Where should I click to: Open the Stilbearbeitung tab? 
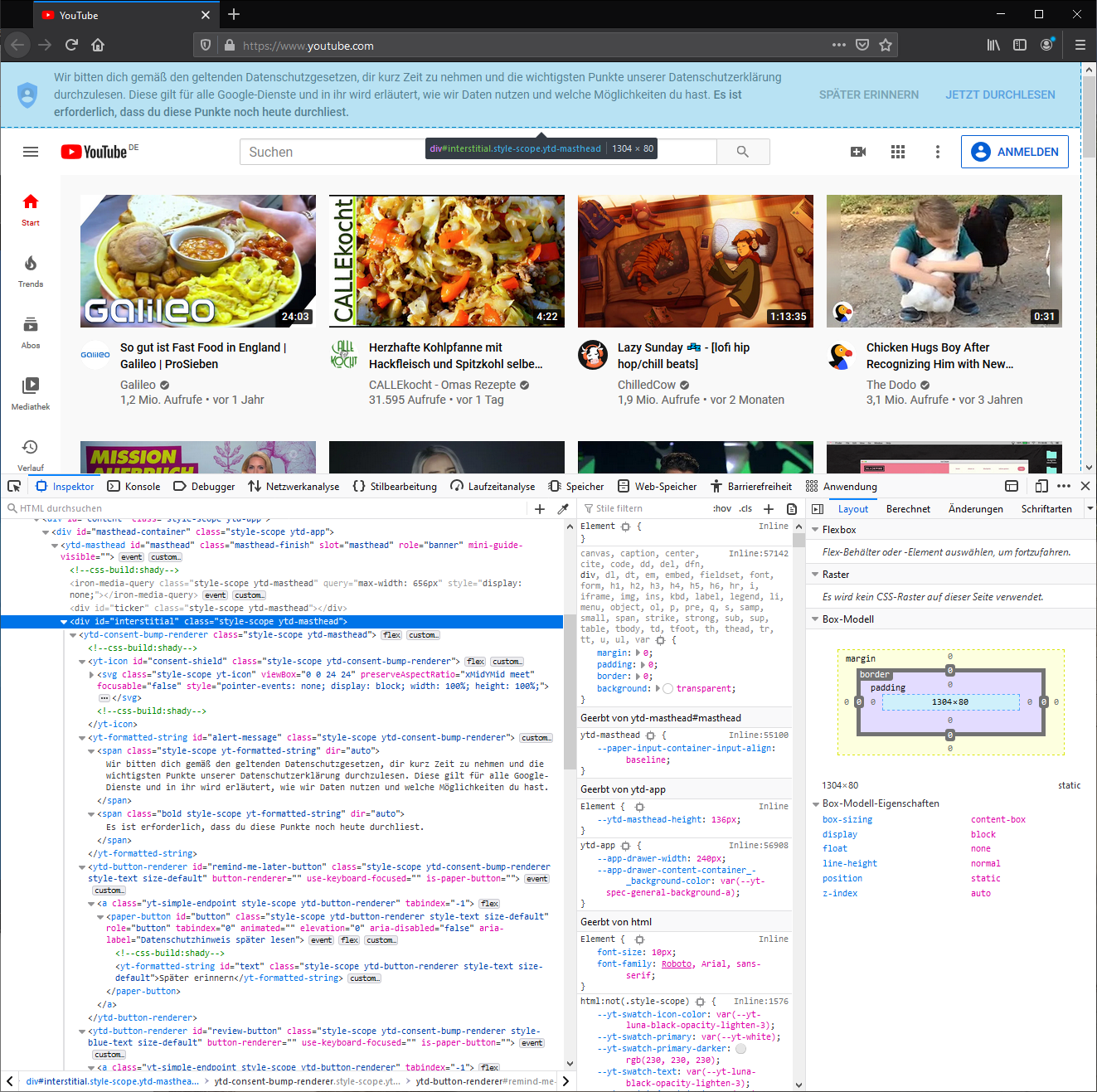coord(395,486)
